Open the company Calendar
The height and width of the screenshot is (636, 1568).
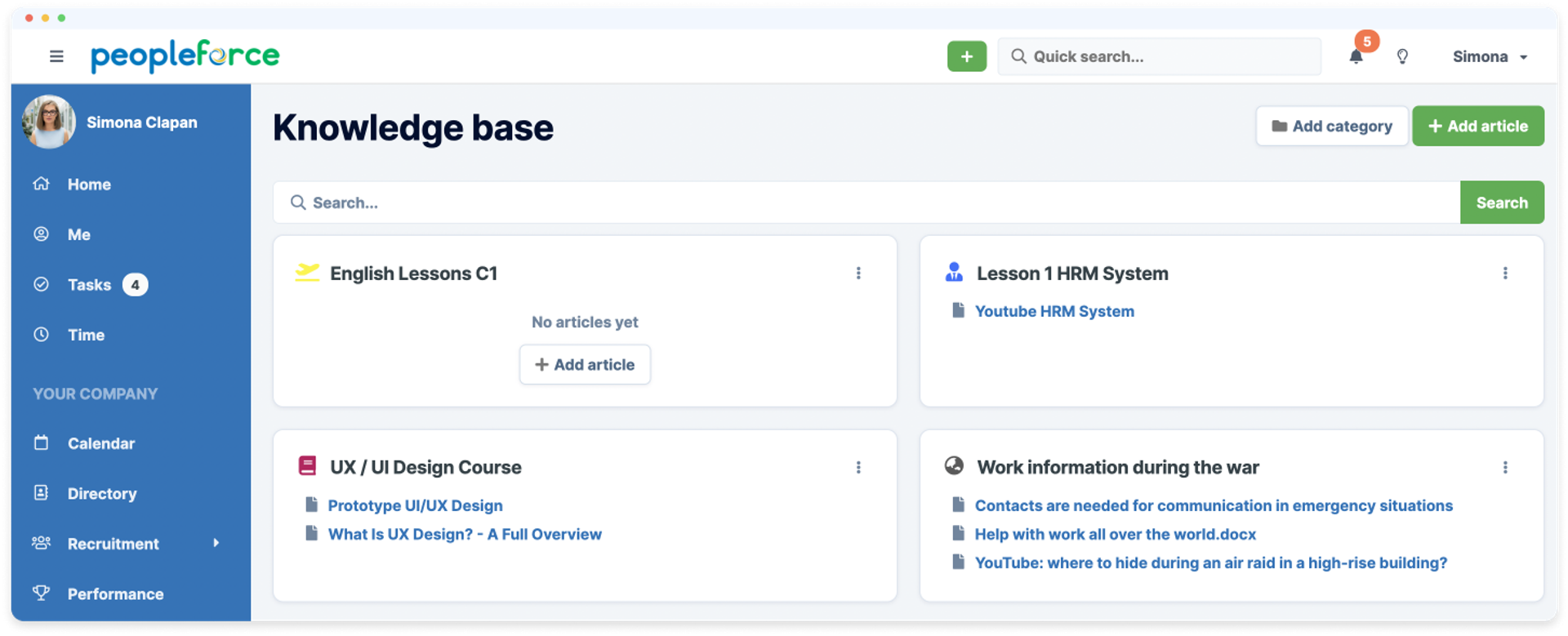(x=101, y=443)
